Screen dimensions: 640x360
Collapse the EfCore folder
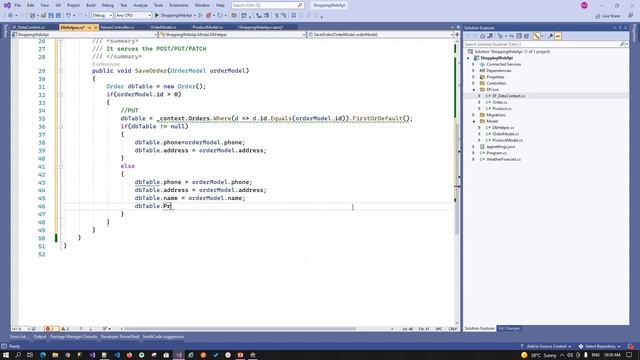tap(473, 89)
